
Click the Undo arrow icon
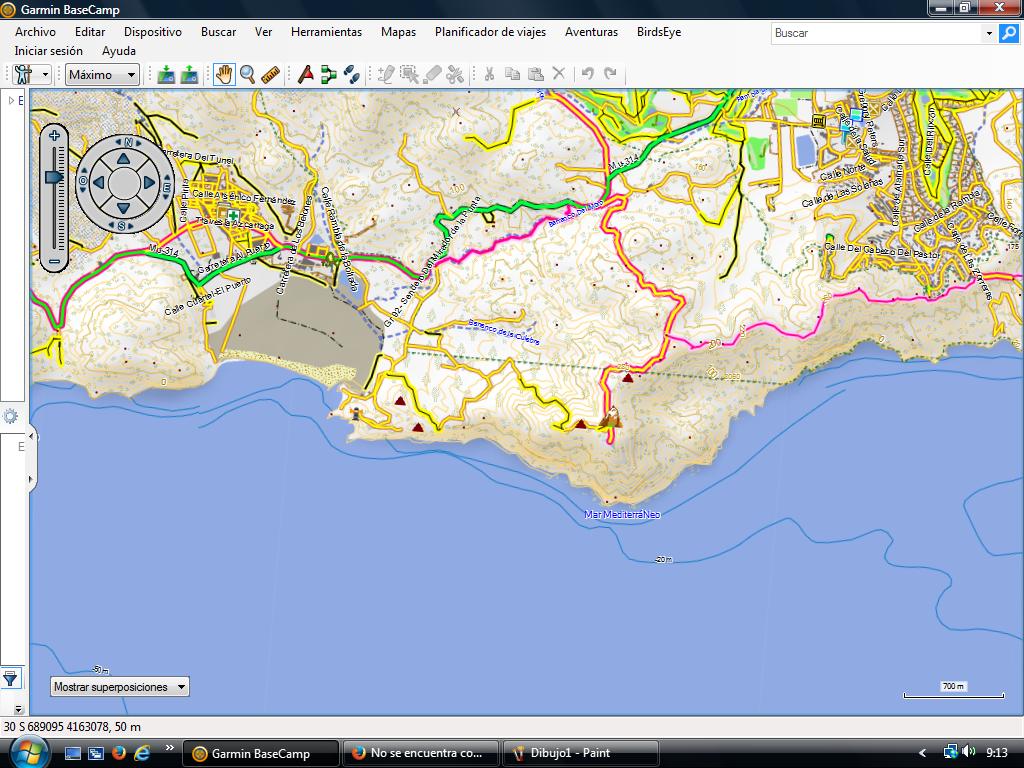click(x=588, y=73)
